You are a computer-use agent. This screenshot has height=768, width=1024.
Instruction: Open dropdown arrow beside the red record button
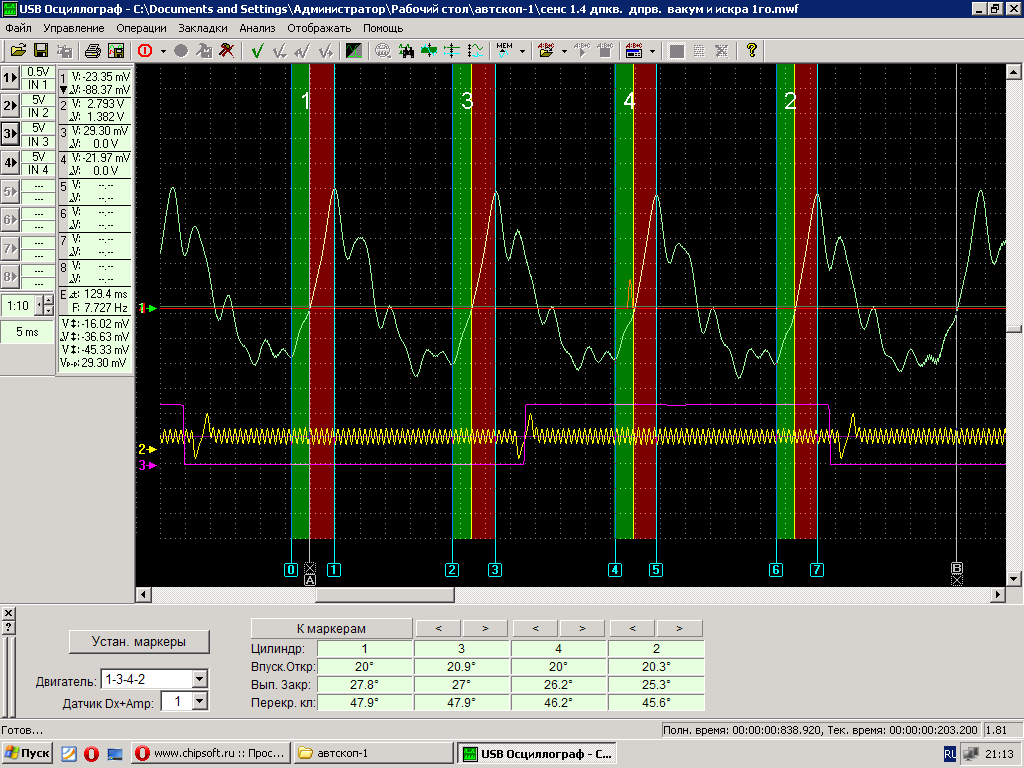coord(163,50)
